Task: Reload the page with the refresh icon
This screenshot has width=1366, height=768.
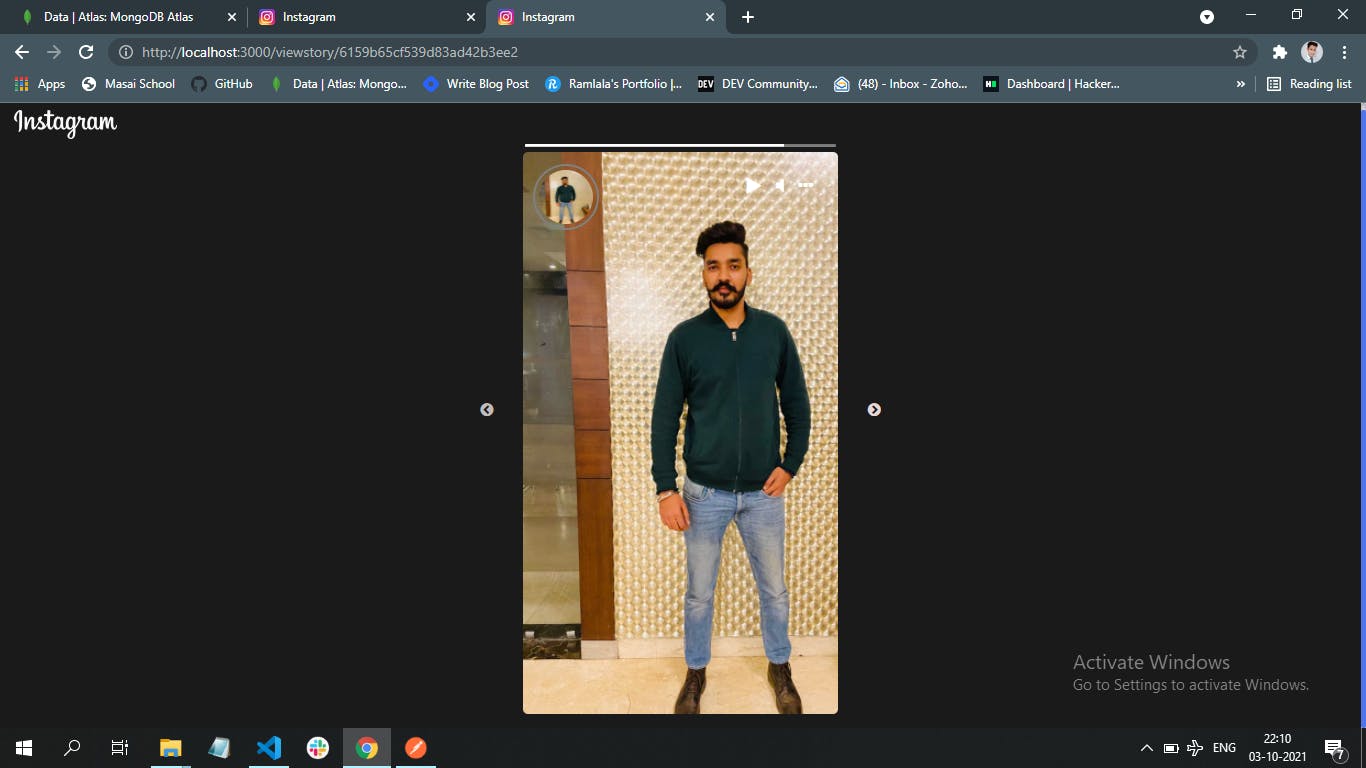Action: coord(86,52)
